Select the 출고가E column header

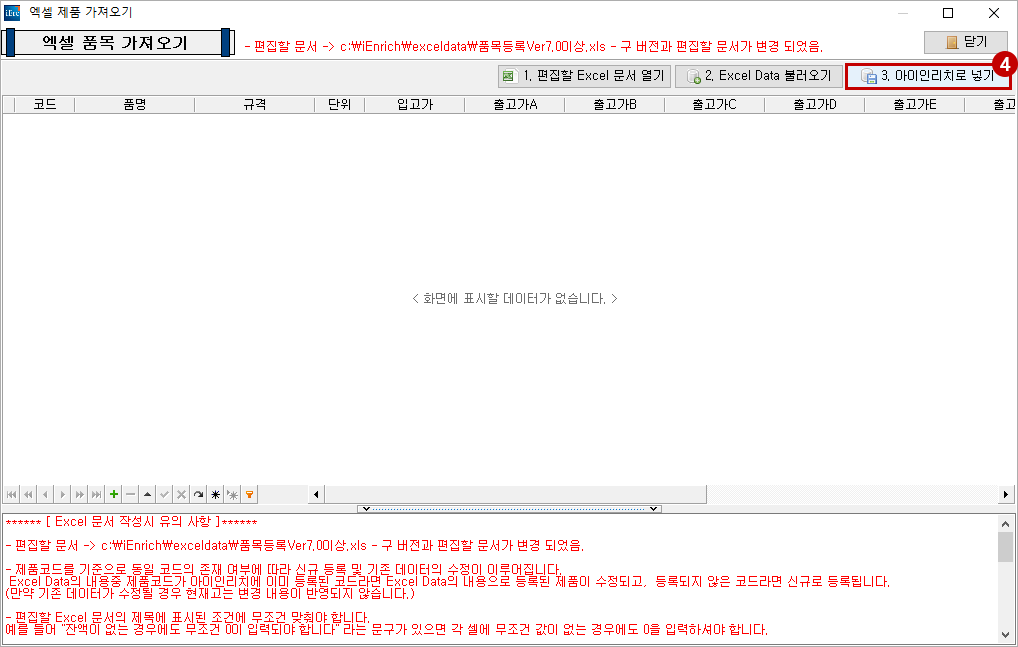tap(915, 104)
